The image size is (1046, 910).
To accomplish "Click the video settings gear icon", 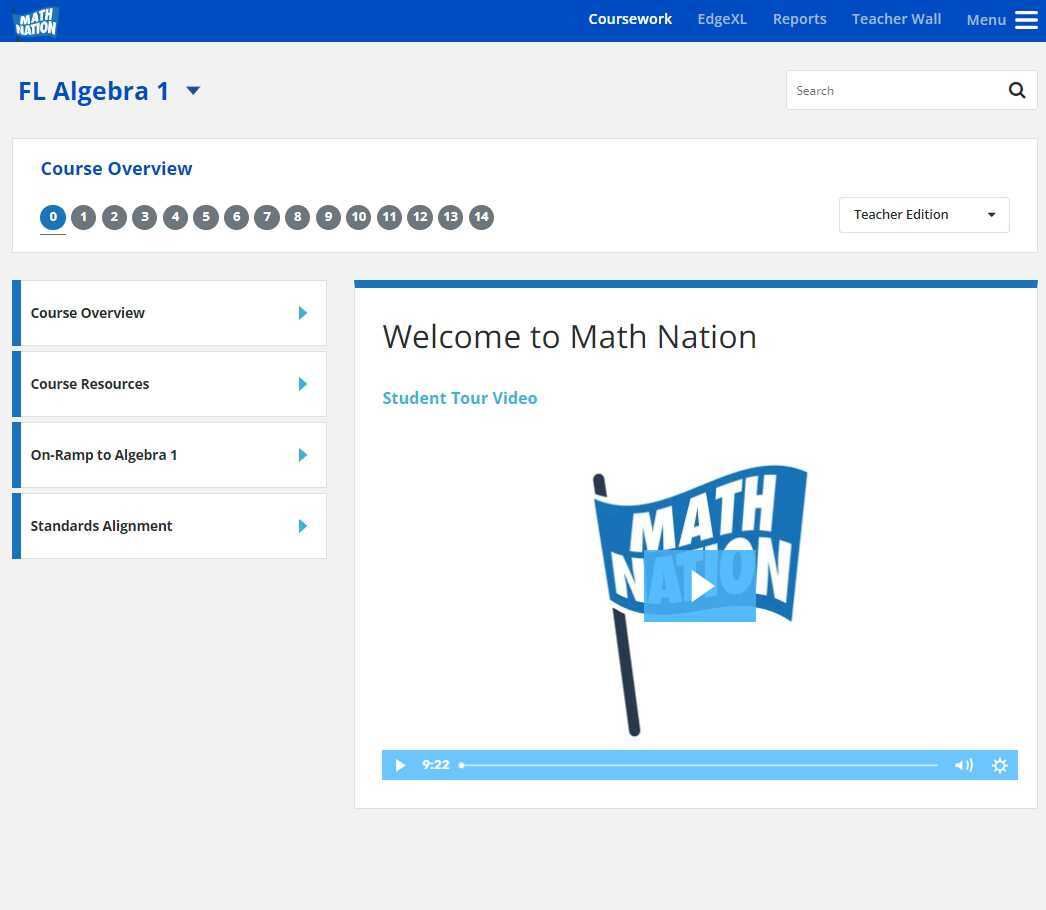I will (x=999, y=765).
